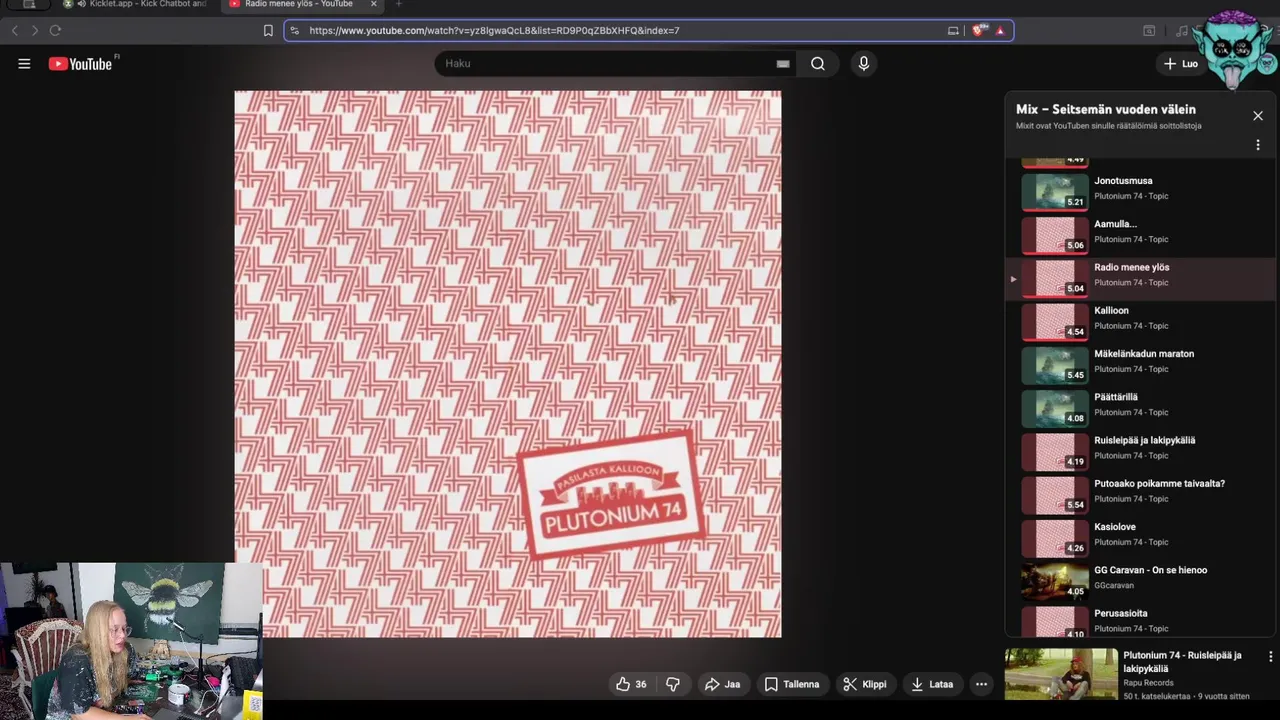Open options for recommended Plutonium 74 video
This screenshot has height=720, width=1280.
click(1270, 657)
